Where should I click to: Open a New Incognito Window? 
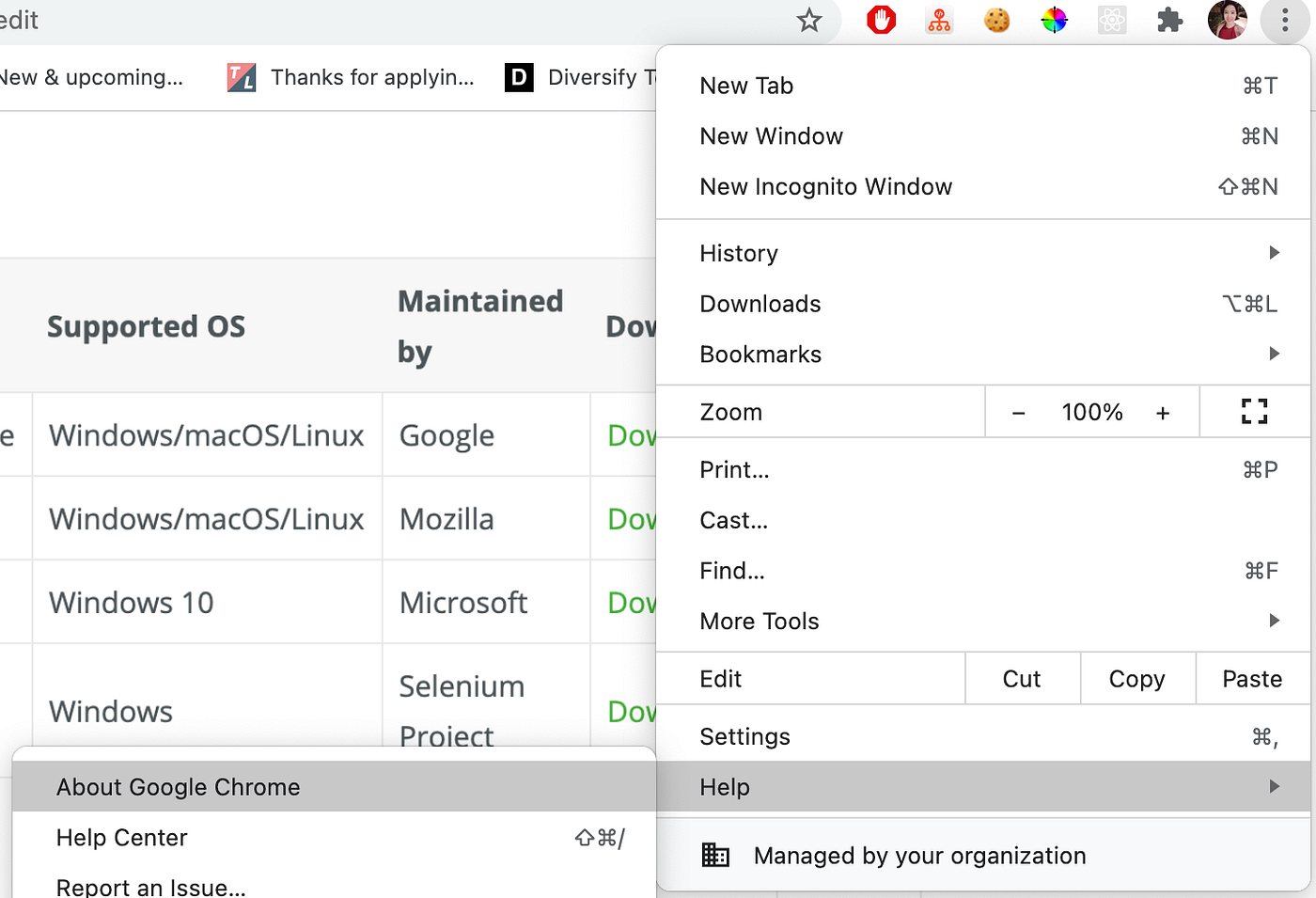(x=983, y=187)
